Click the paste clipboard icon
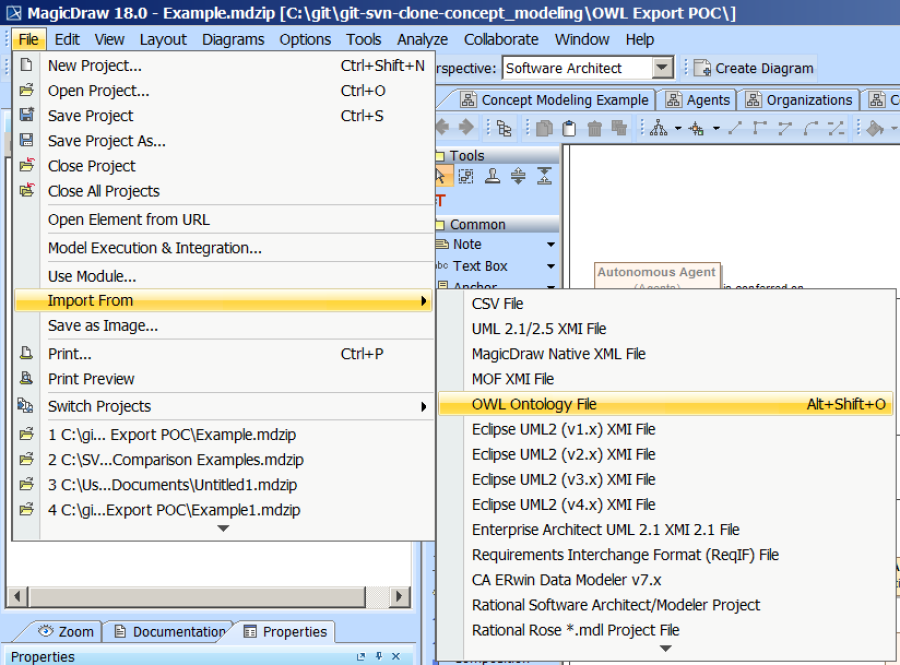The image size is (900, 665). [x=569, y=129]
